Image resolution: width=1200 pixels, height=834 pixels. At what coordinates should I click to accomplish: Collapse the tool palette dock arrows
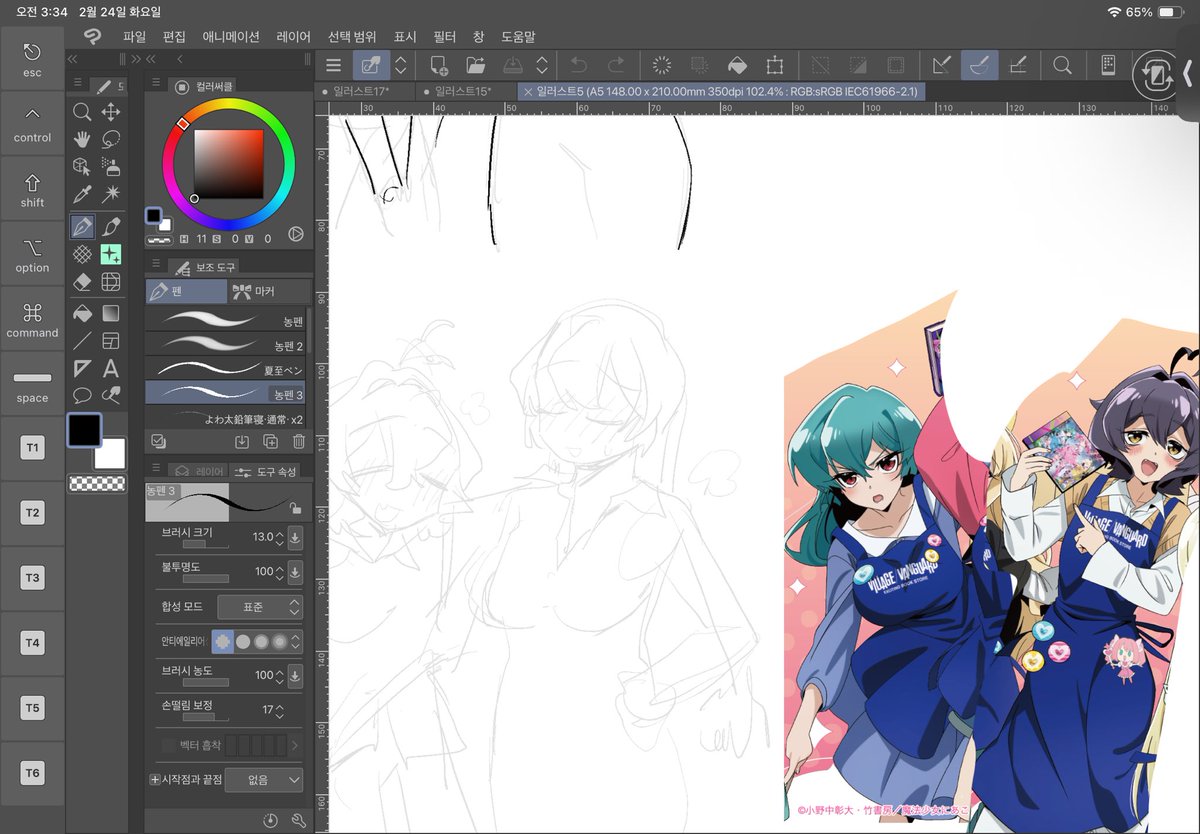coord(72,59)
